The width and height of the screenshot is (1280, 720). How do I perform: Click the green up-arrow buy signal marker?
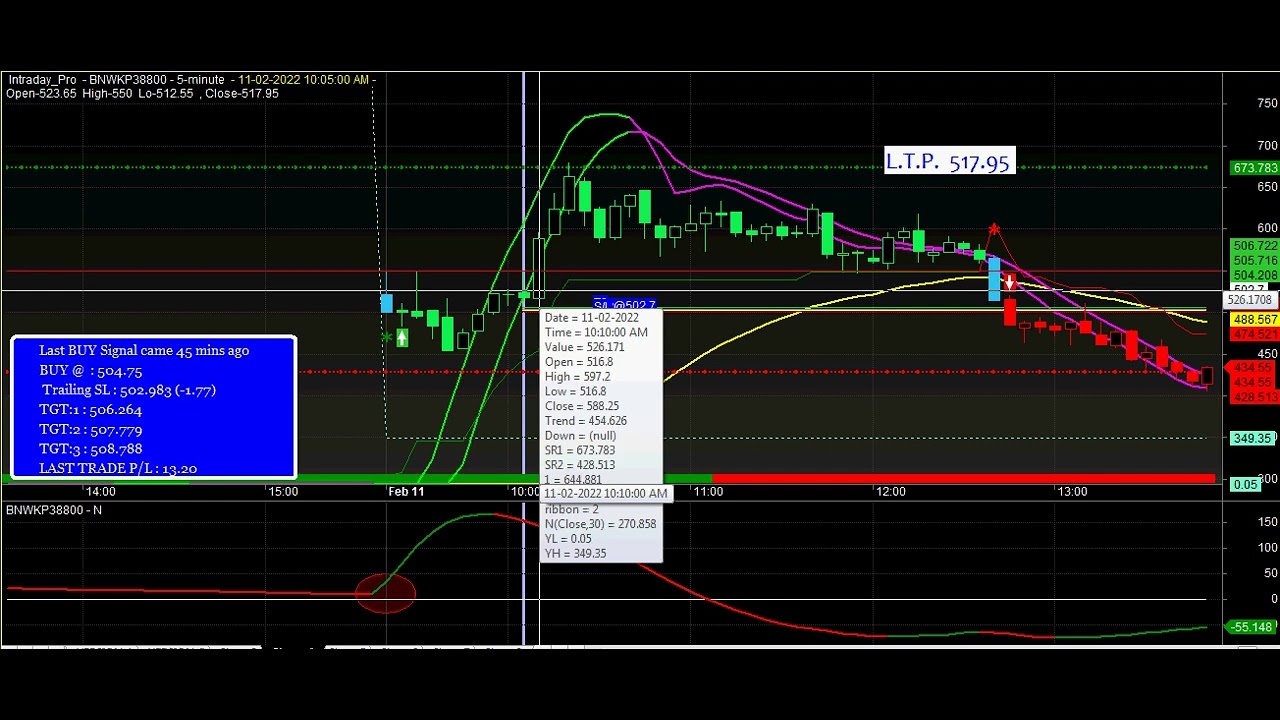pos(402,338)
